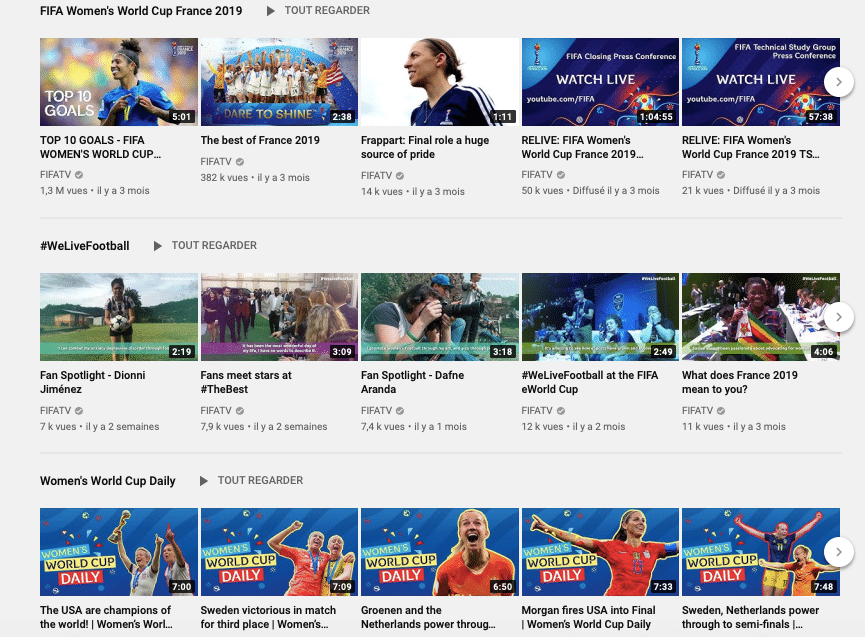Click play icon beside FIFA Women's World Cup playlist
The width and height of the screenshot is (865, 637).
[270, 11]
